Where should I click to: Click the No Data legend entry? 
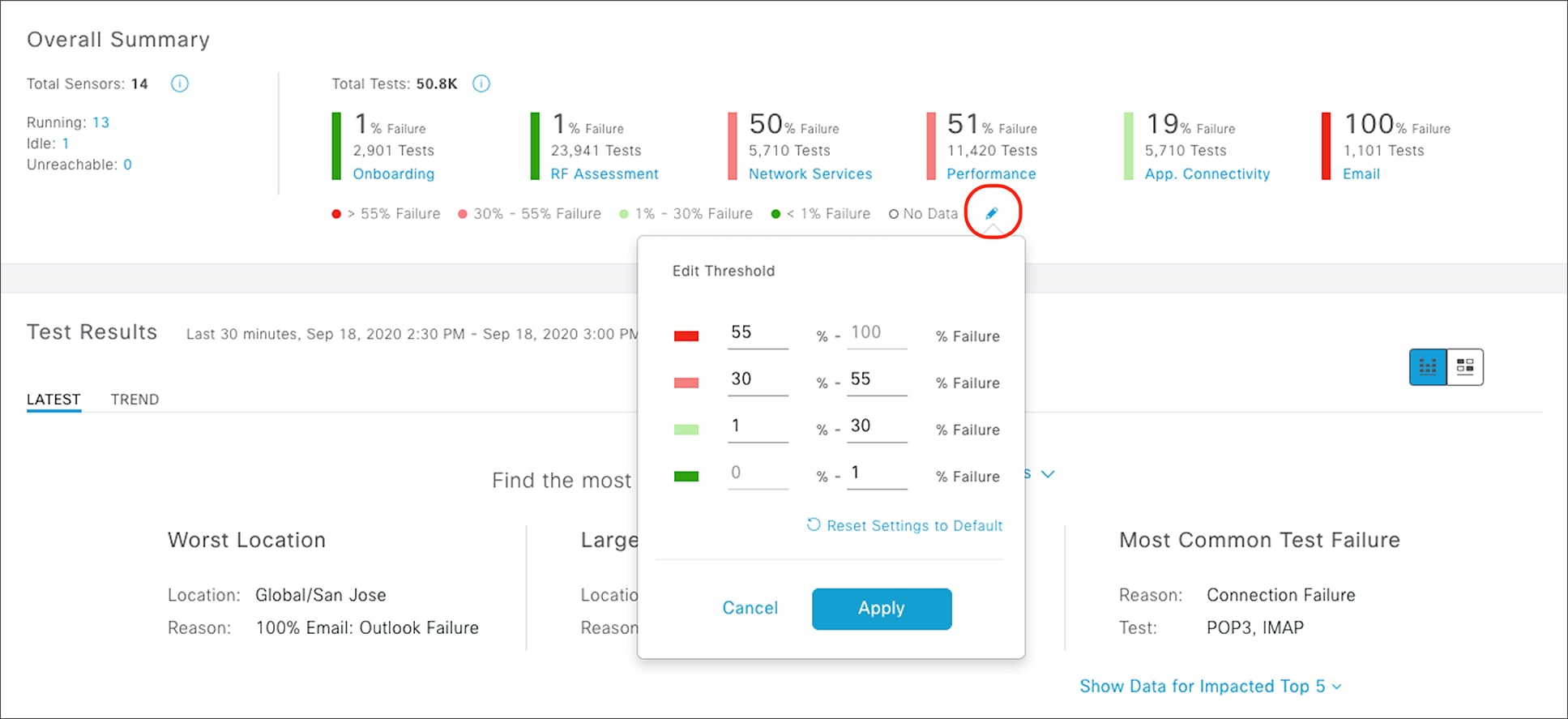coord(924,214)
